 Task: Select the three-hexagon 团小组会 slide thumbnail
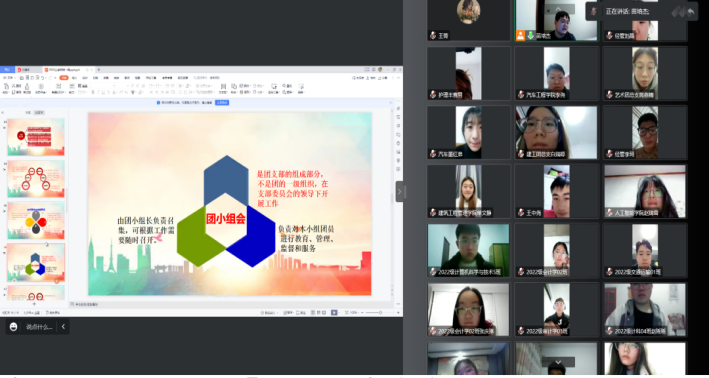coord(36,262)
